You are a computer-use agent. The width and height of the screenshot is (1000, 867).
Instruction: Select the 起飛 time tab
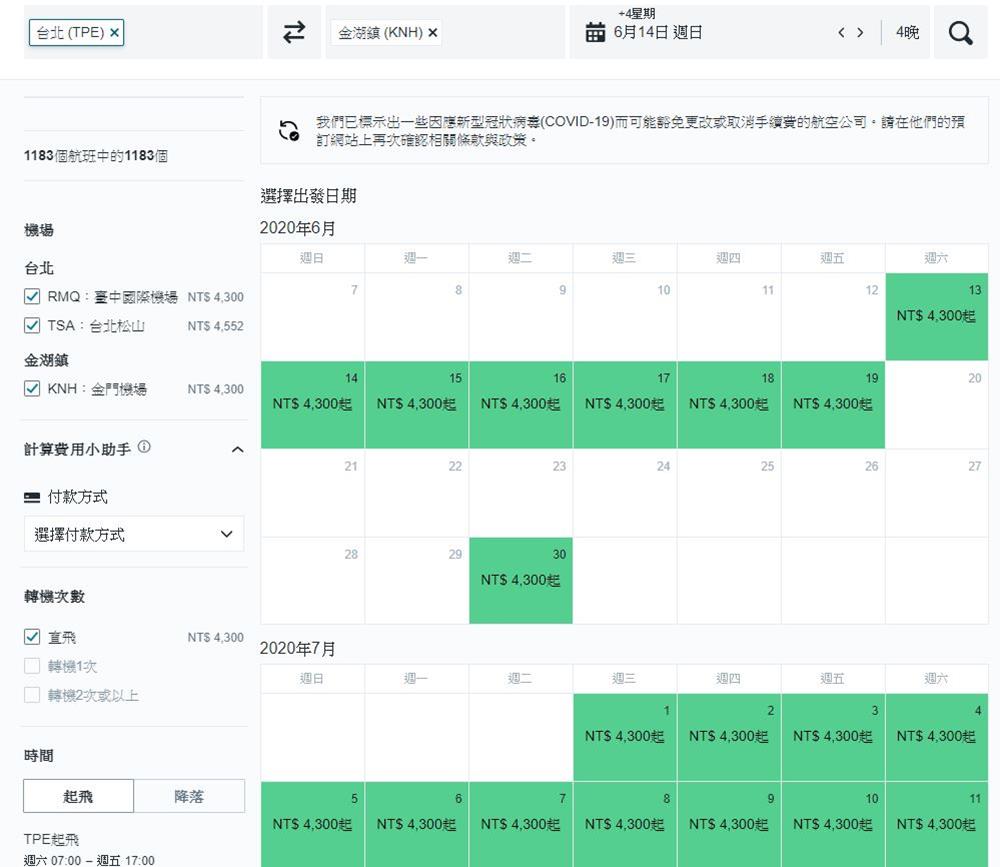point(78,796)
